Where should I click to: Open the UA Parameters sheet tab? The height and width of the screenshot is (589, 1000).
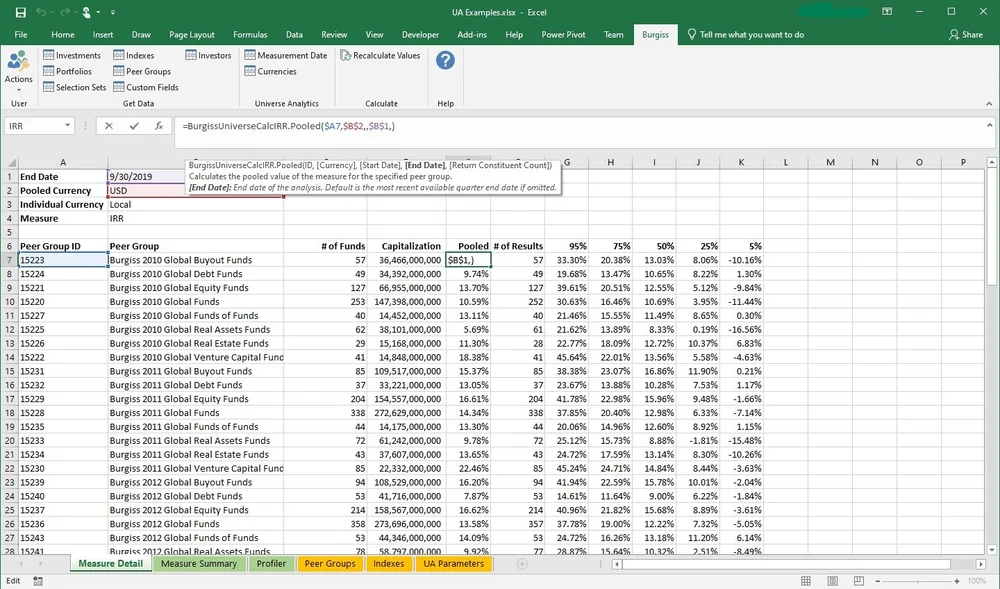[453, 564]
